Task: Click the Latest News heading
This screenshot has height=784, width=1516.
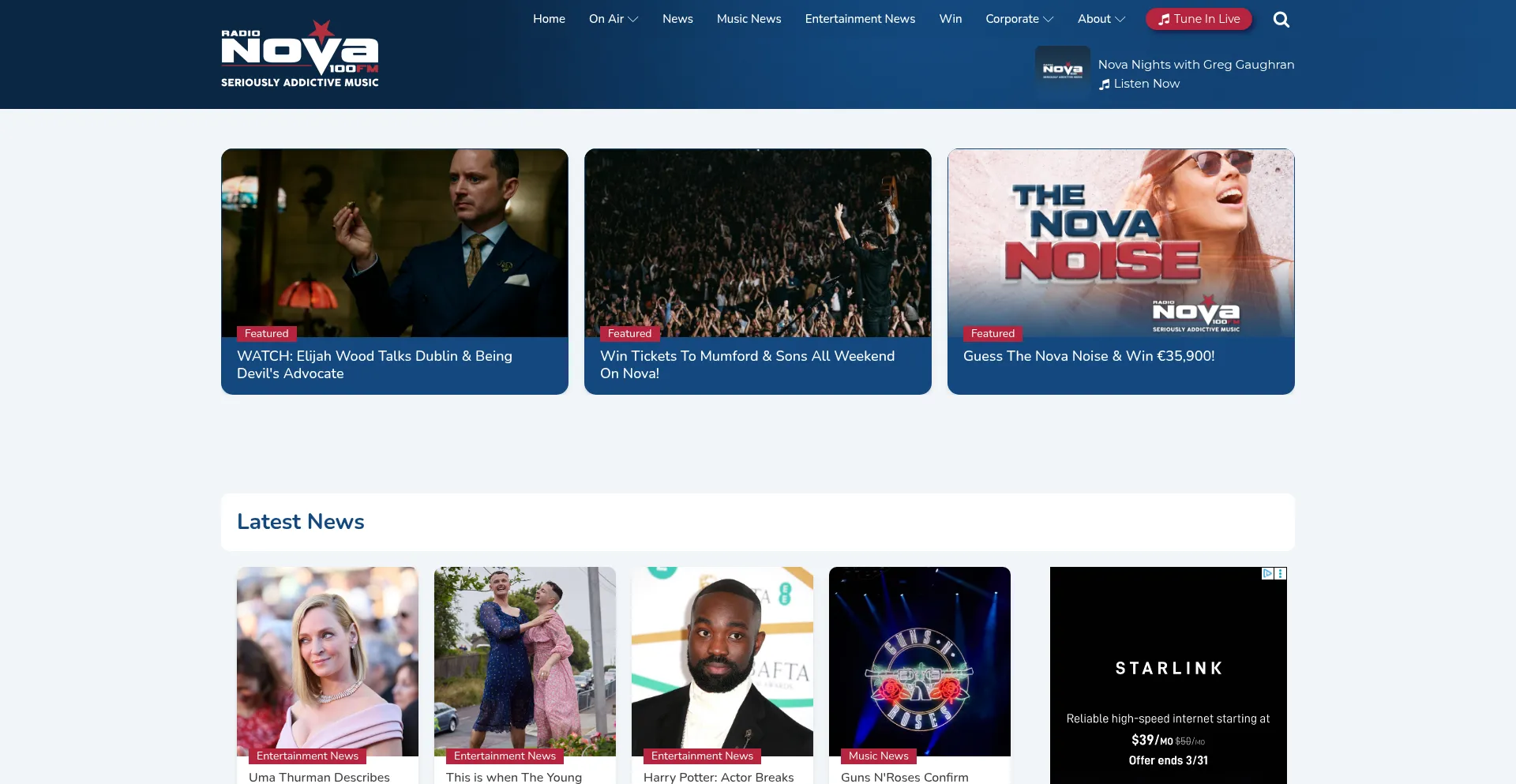Action: coord(301,522)
